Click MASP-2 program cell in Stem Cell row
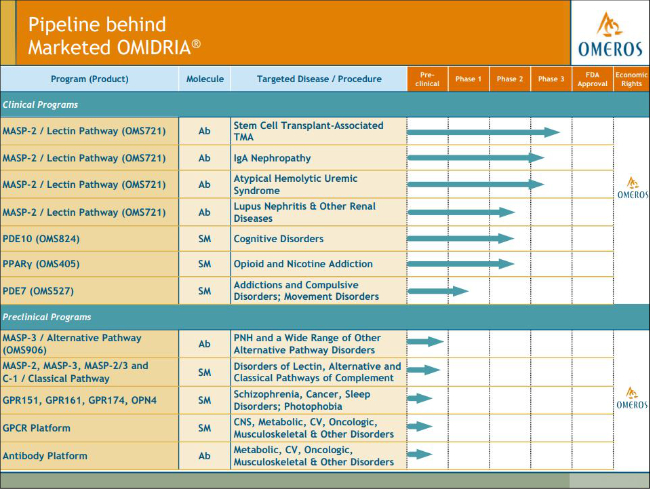 [90, 131]
